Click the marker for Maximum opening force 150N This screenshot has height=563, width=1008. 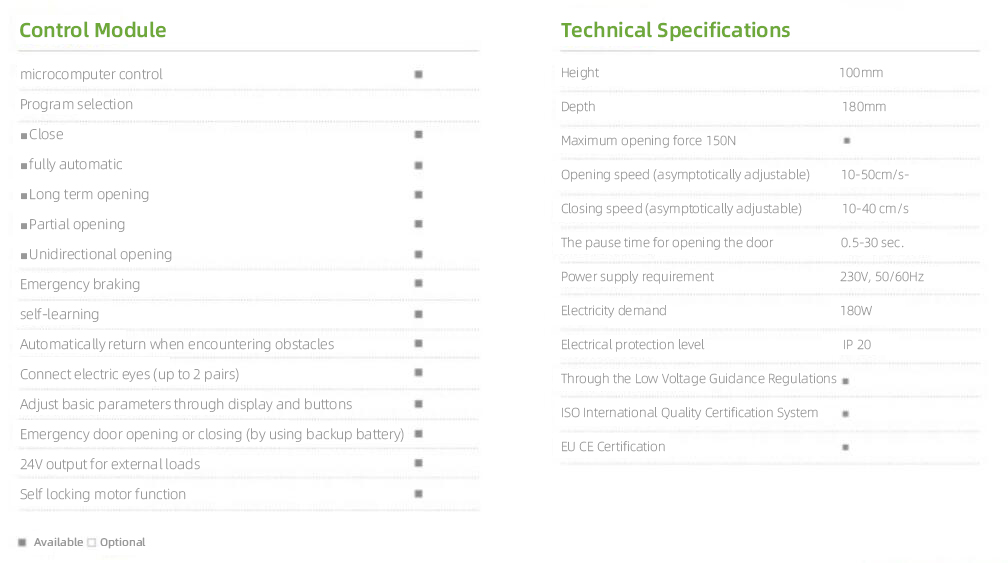tap(847, 141)
